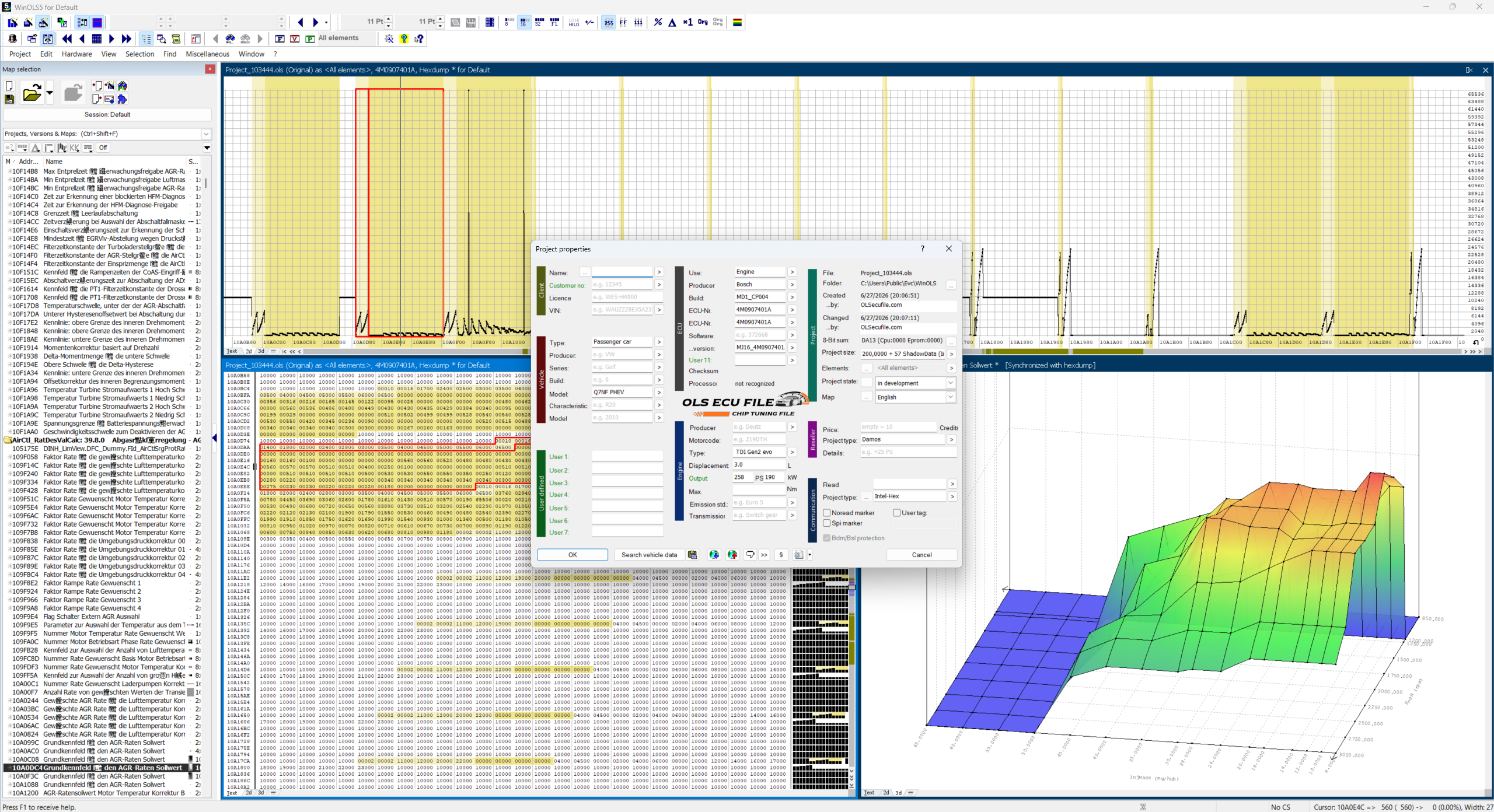
Task: Click the Session: Default button
Action: click(x=107, y=114)
